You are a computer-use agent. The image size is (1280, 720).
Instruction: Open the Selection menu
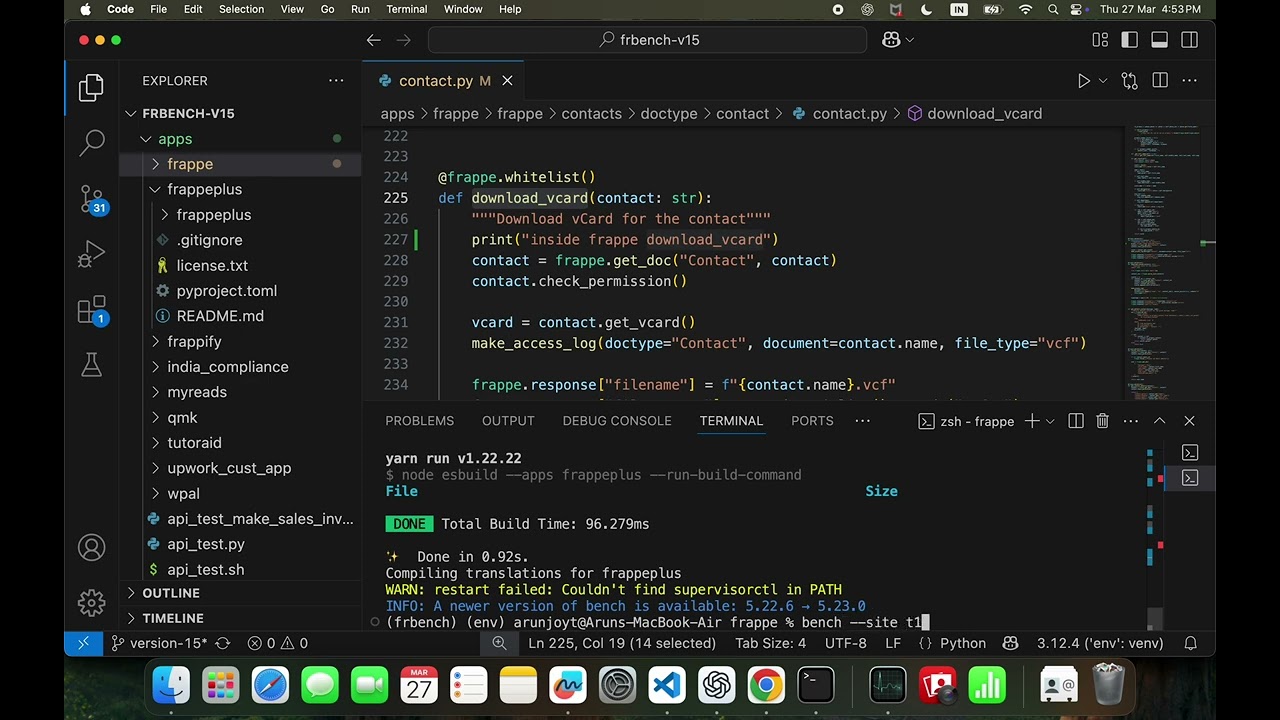click(x=241, y=9)
